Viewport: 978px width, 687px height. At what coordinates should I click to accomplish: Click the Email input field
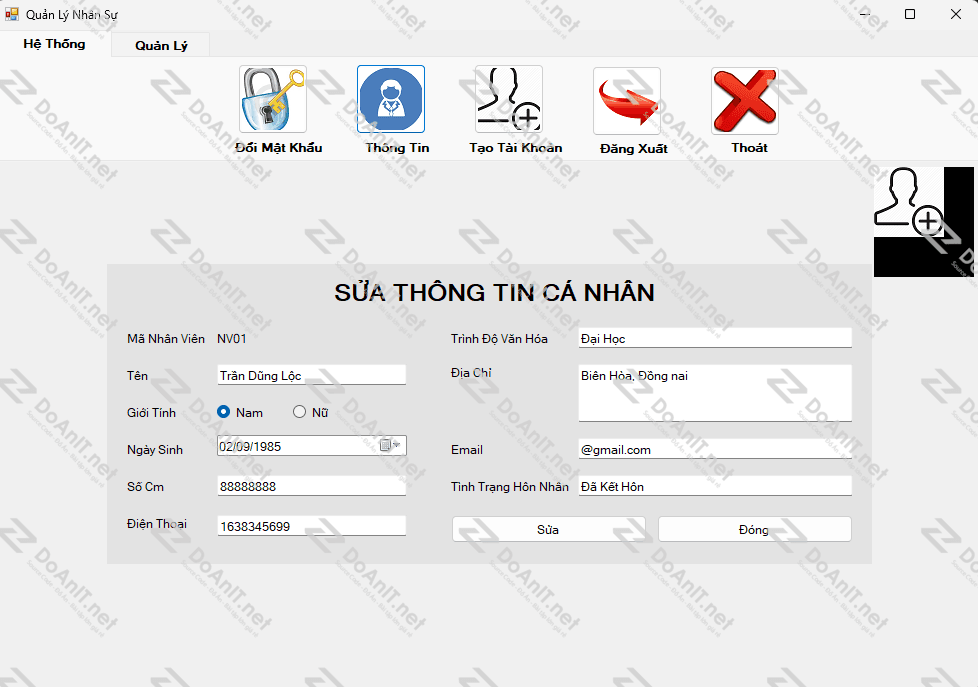point(715,449)
